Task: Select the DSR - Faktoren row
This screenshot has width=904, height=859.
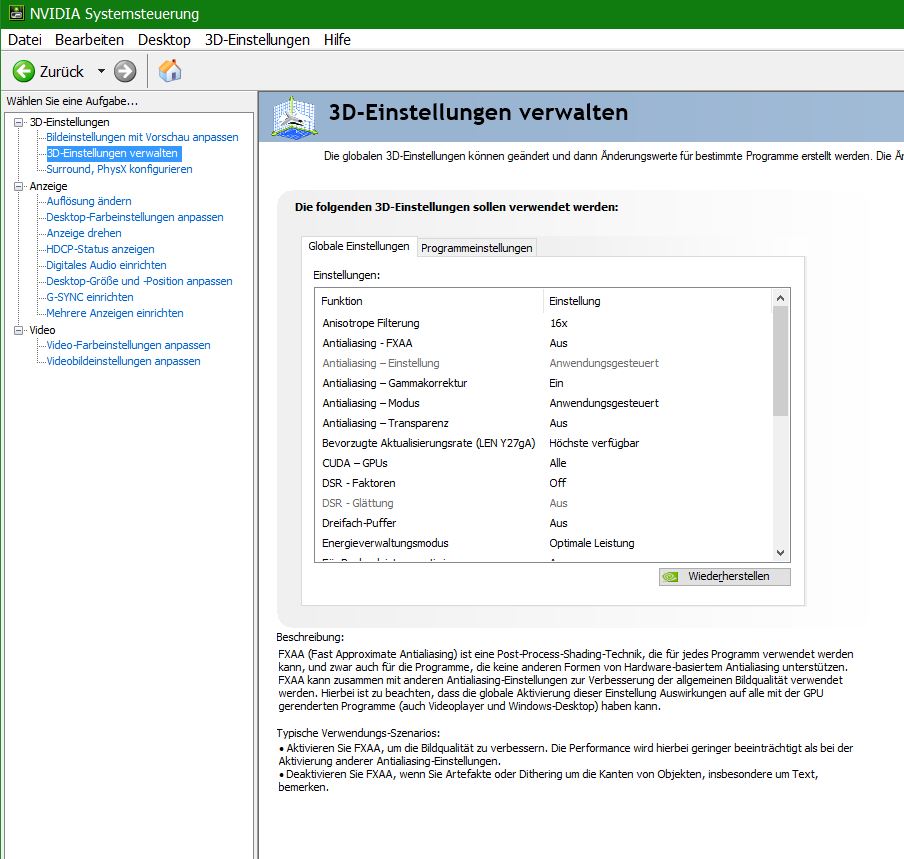Action: pyautogui.click(x=543, y=483)
